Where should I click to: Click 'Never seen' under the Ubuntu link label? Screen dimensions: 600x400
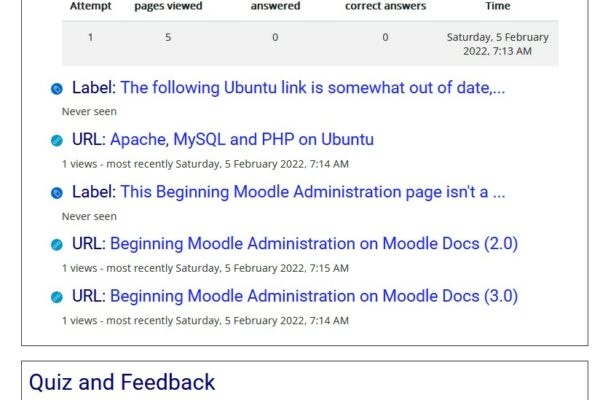pos(89,112)
